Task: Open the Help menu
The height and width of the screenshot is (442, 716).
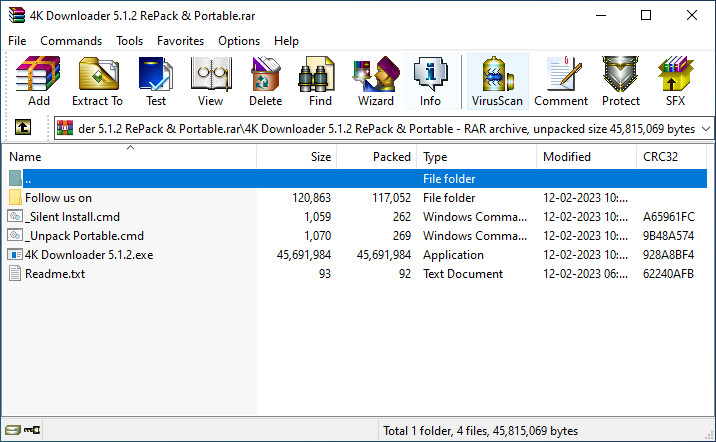Action: click(x=286, y=41)
